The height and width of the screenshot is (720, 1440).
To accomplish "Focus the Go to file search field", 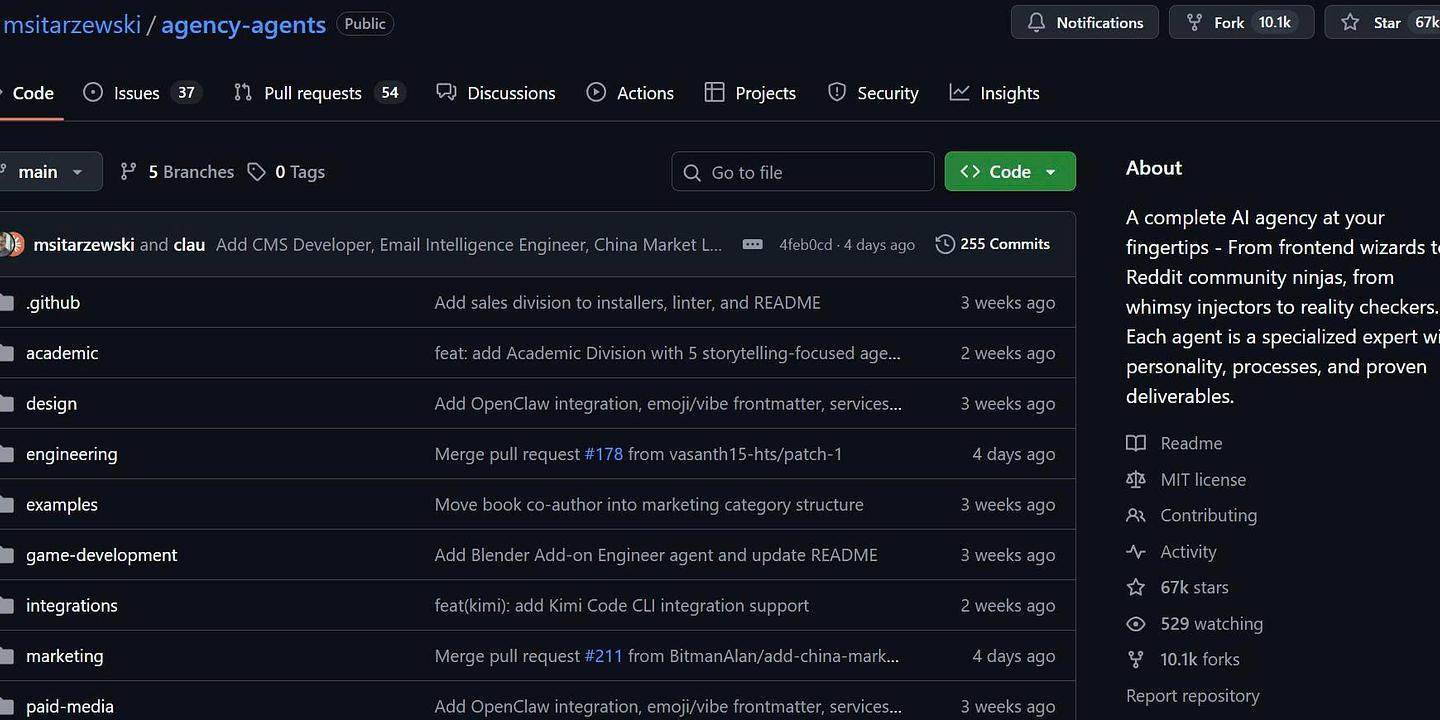I will click(x=803, y=172).
